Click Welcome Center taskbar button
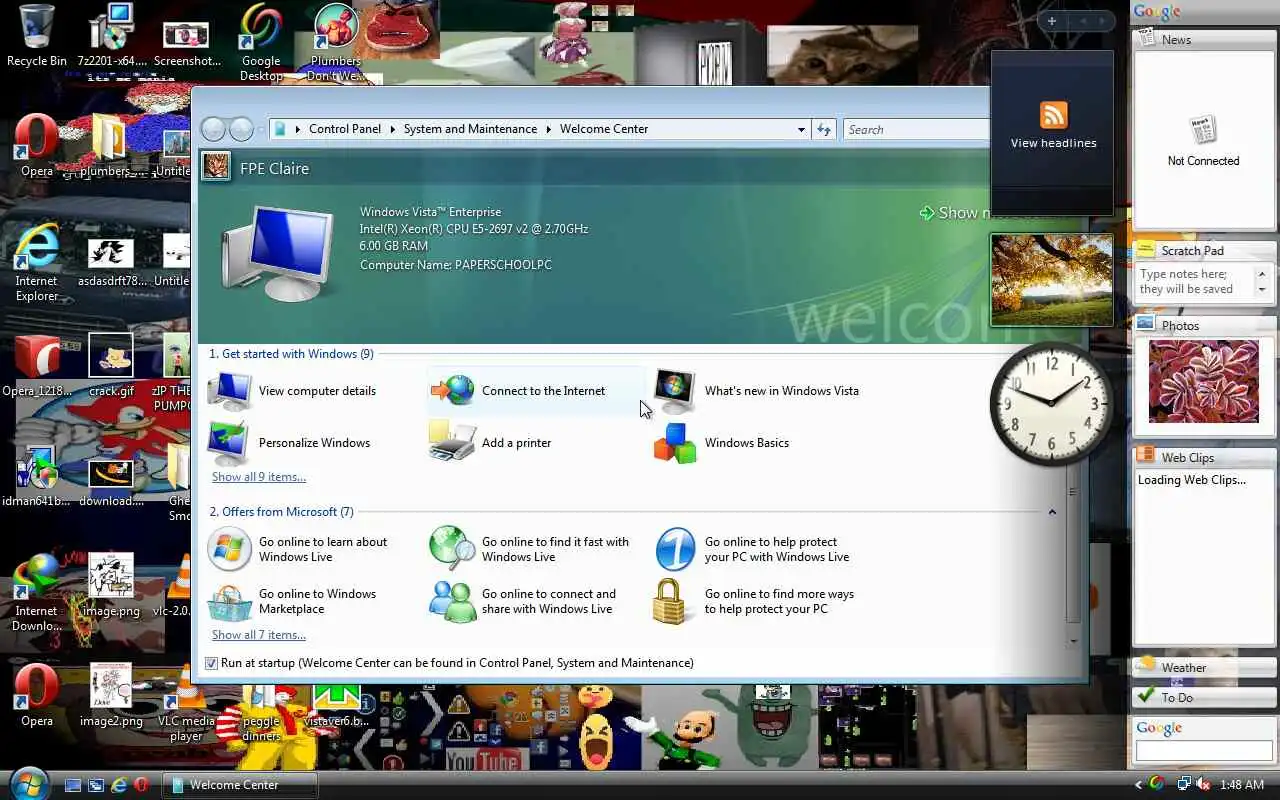Image resolution: width=1280 pixels, height=800 pixels. 240,785
